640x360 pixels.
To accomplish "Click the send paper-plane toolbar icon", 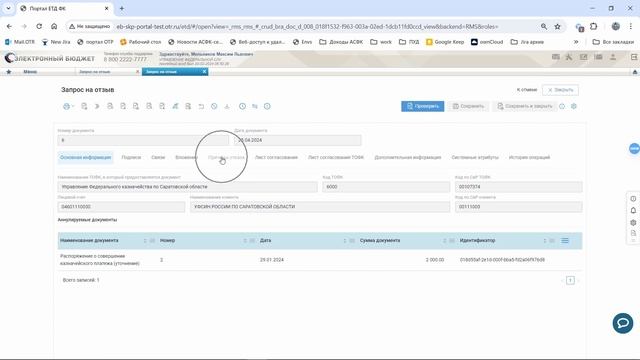I will pos(175,106).
